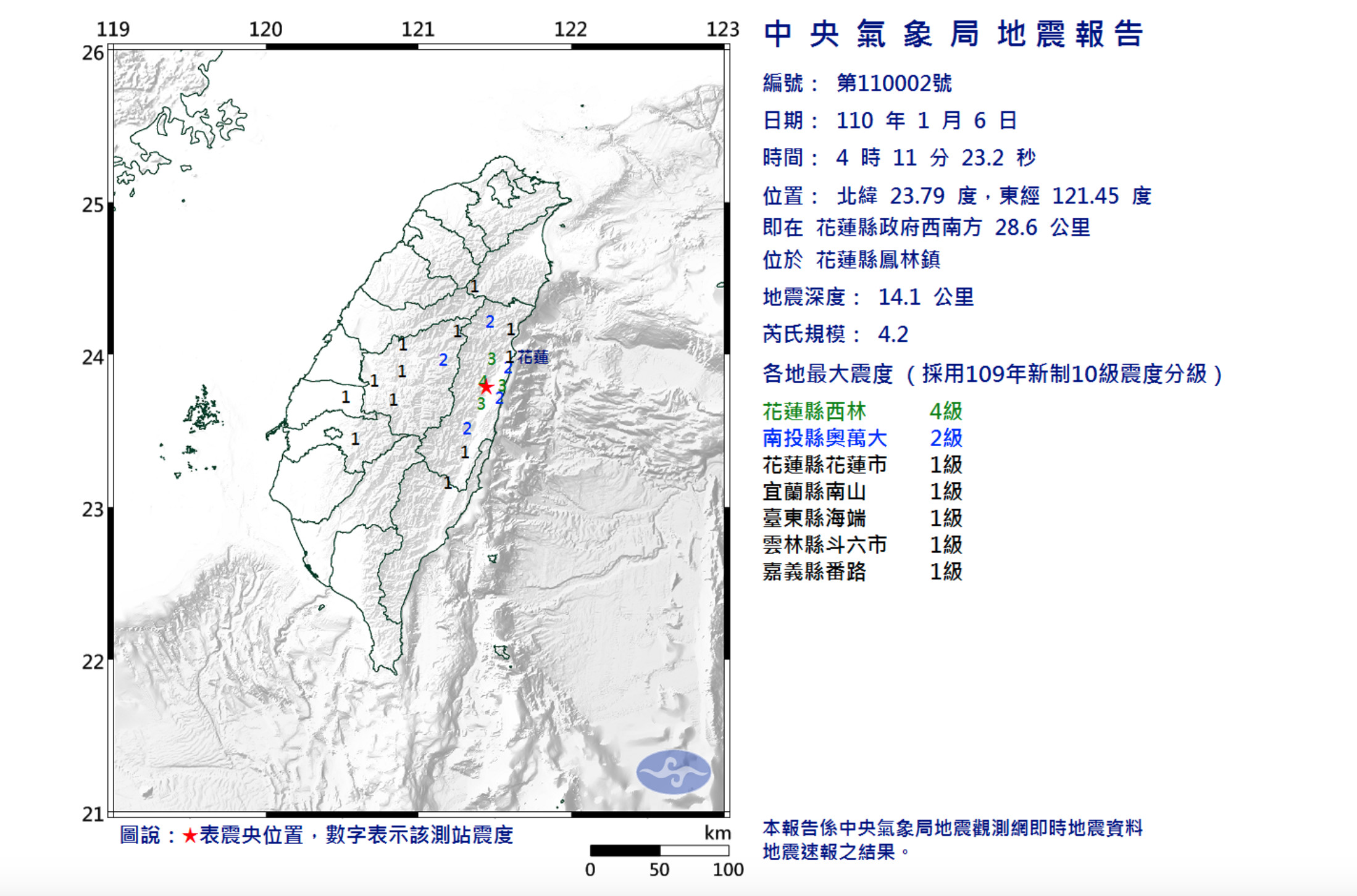Select the row 嘉義縣番路 1級
The height and width of the screenshot is (896, 1357).
(862, 571)
